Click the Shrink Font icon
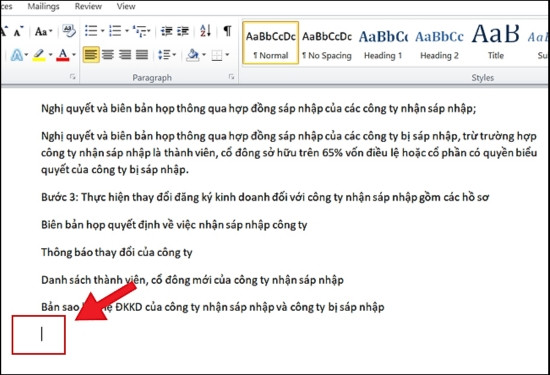Viewport: 550px width, 375px height. [x=18, y=32]
